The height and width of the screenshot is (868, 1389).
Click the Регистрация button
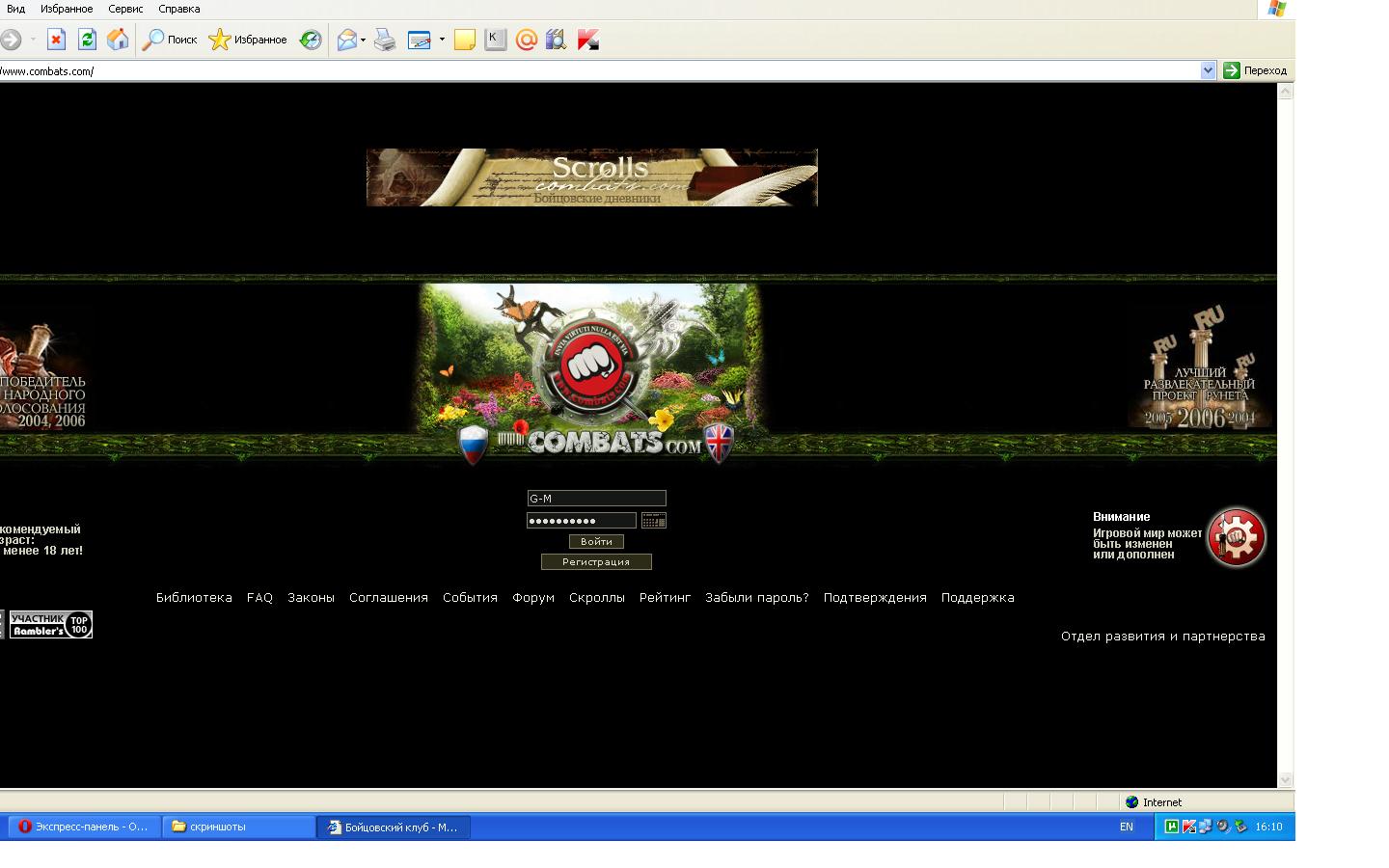pyautogui.click(x=596, y=562)
